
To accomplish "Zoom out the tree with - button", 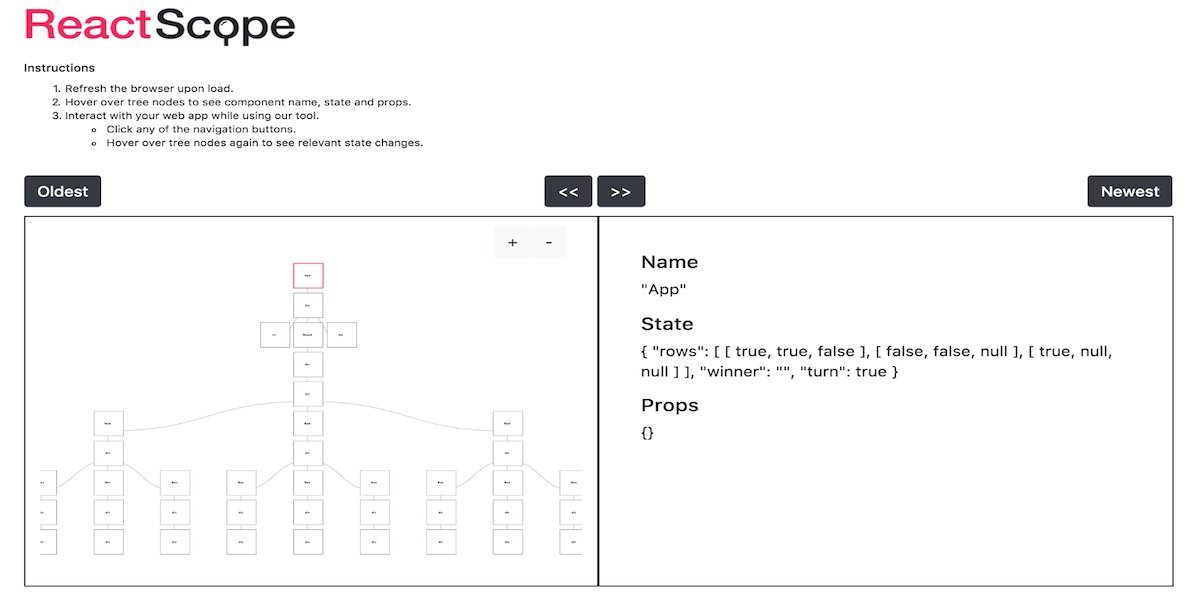I will pyautogui.click(x=548, y=242).
